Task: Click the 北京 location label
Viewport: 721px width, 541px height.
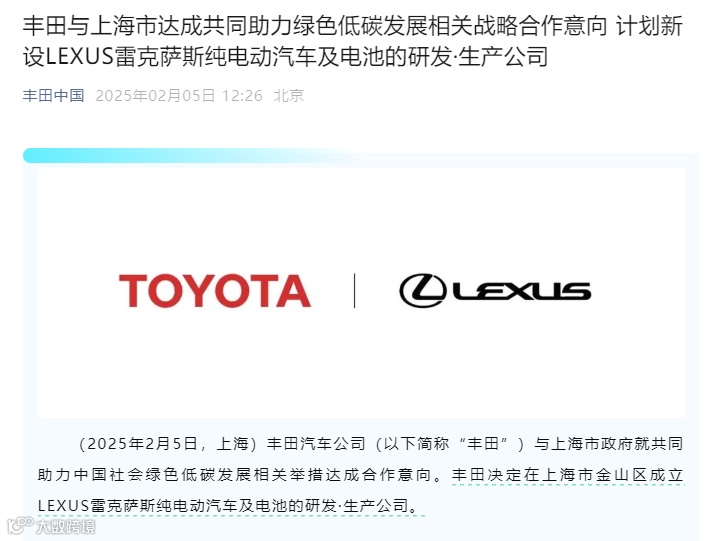Action: tap(289, 96)
